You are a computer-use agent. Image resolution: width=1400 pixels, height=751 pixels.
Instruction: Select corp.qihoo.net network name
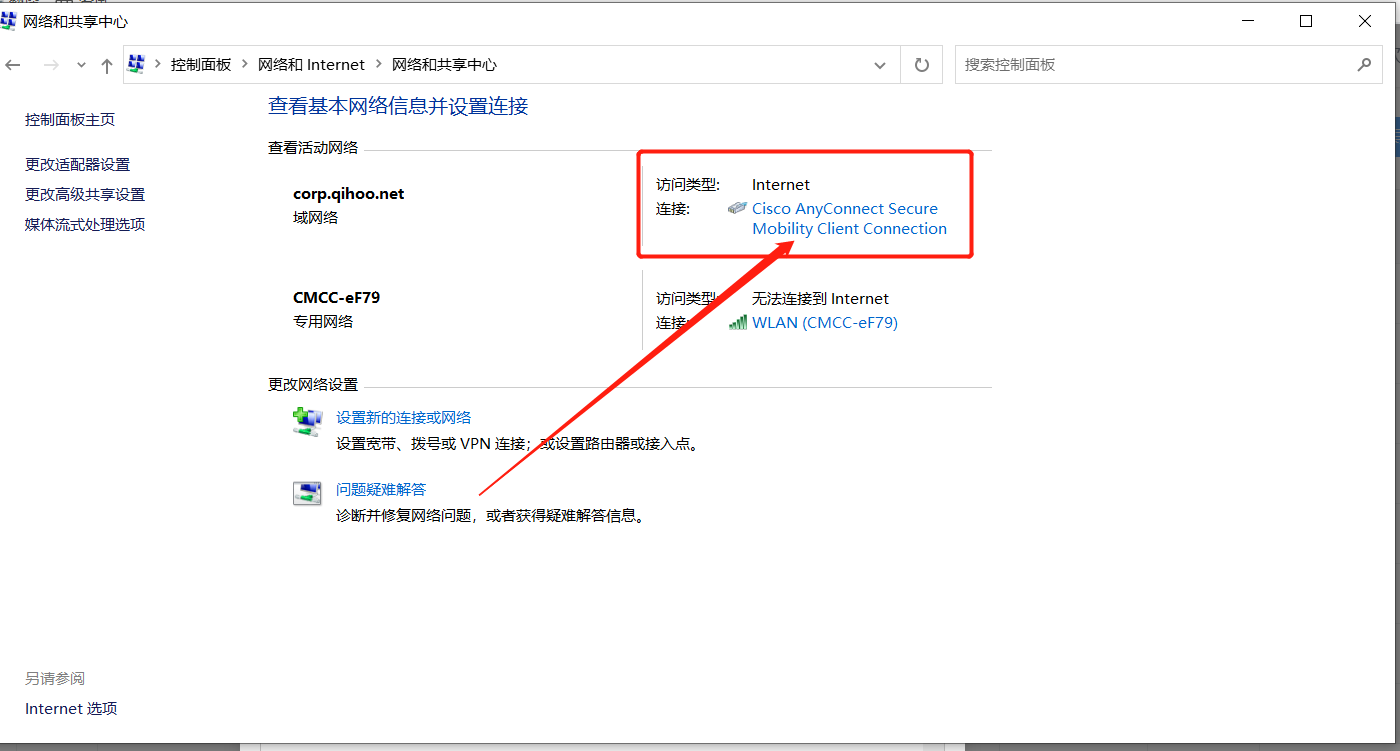[349, 193]
